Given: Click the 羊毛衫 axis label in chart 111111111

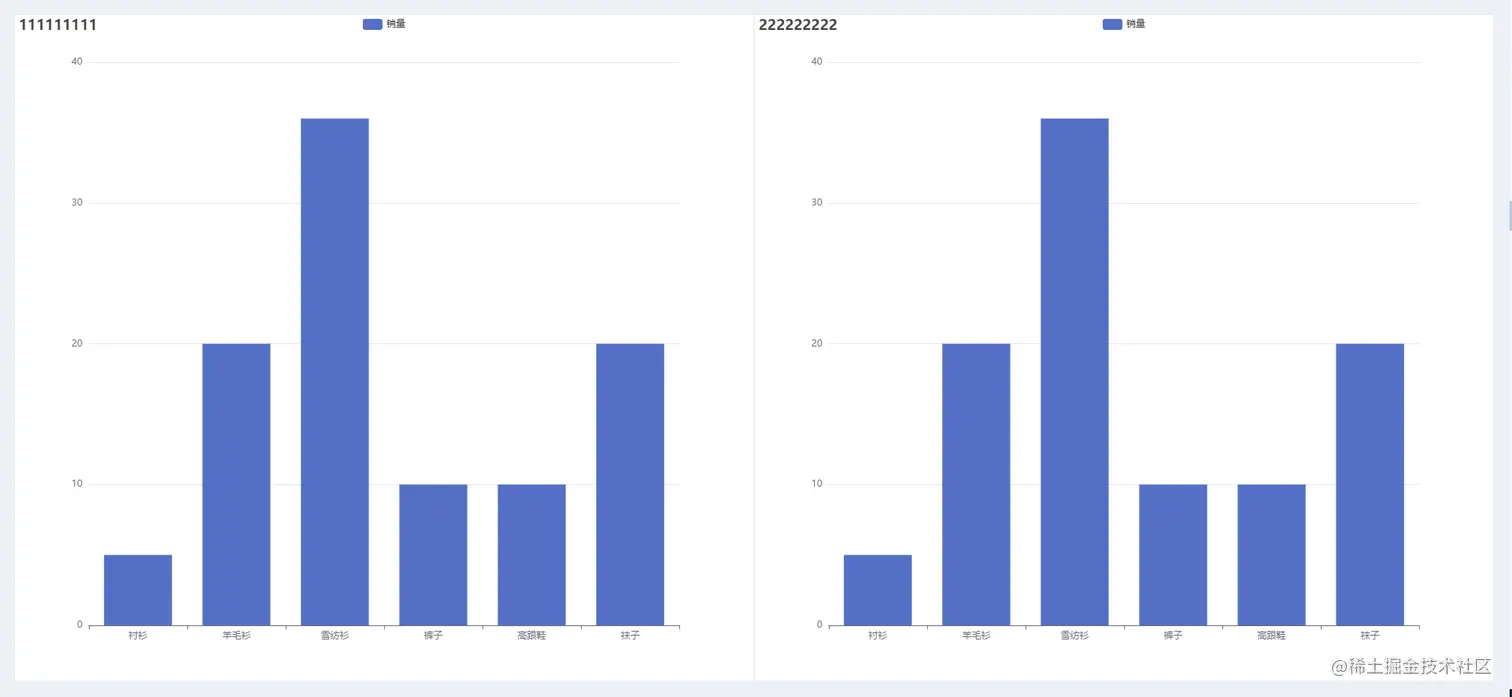Looking at the screenshot, I should click(236, 636).
